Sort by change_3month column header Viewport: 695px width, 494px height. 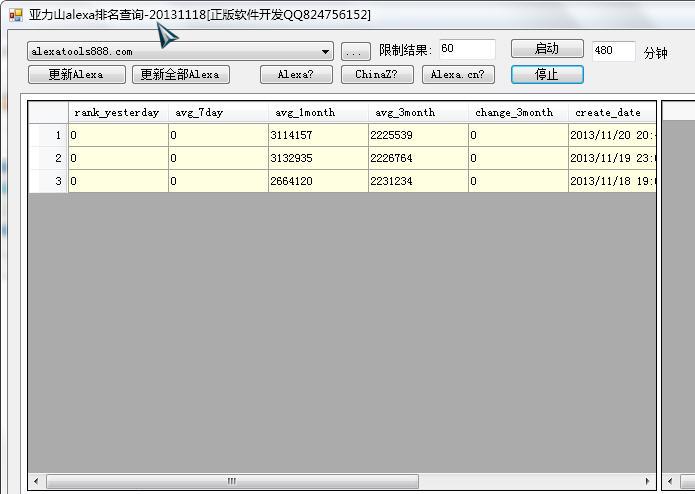[x=518, y=113]
